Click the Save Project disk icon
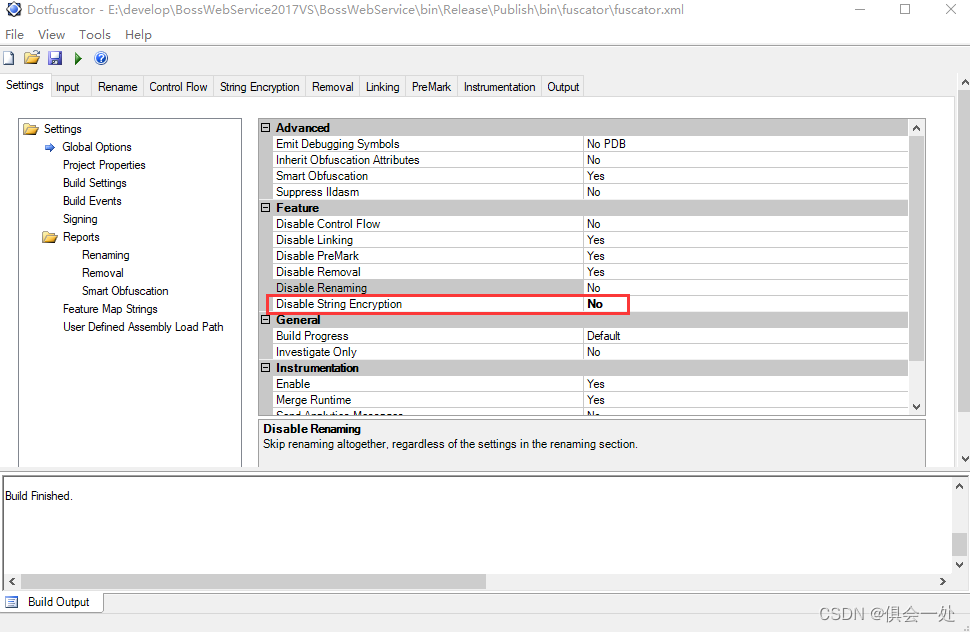The width and height of the screenshot is (970, 632). [x=55, y=58]
